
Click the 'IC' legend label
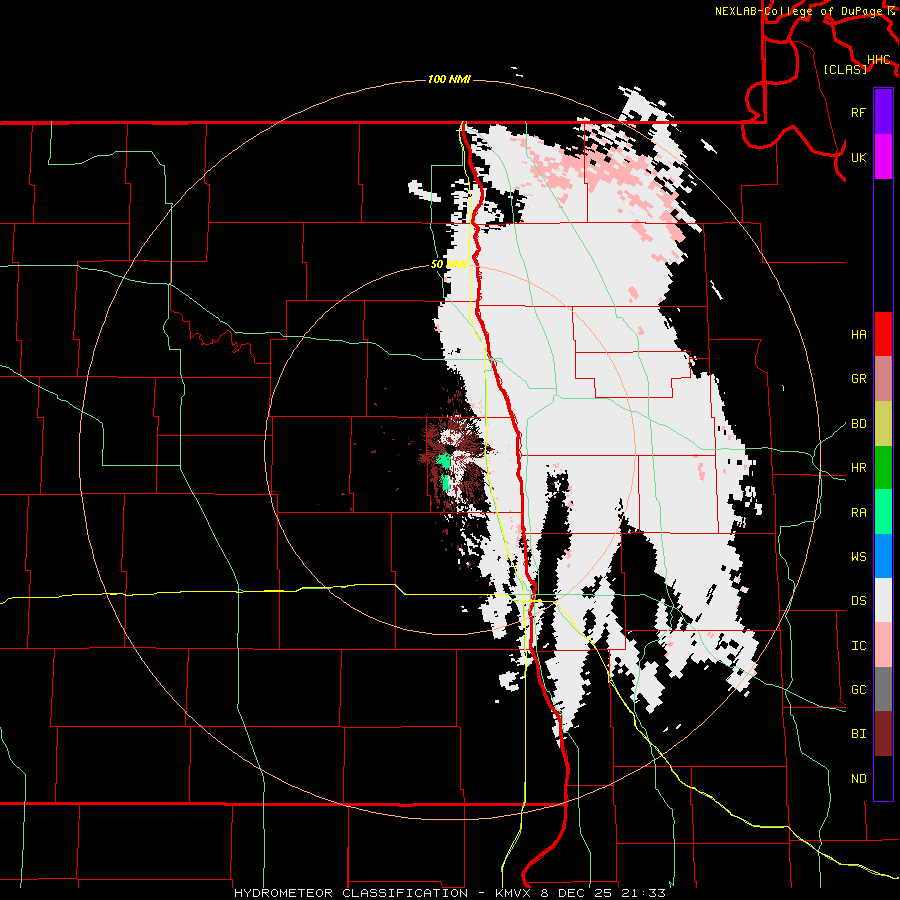pos(858,646)
